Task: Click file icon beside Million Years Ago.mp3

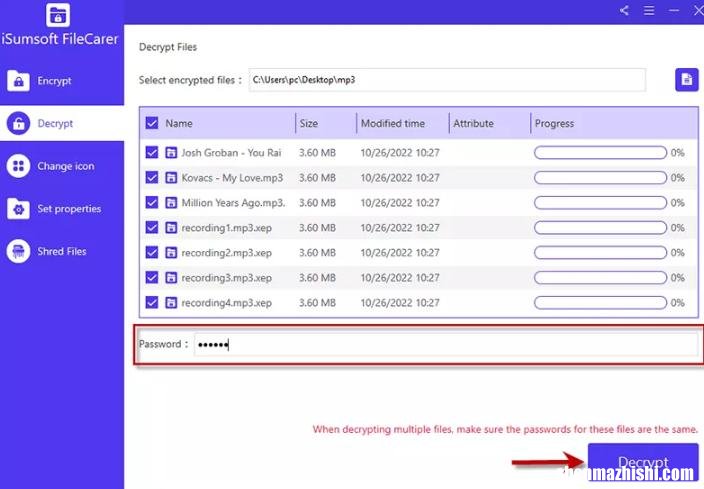Action: (x=171, y=203)
